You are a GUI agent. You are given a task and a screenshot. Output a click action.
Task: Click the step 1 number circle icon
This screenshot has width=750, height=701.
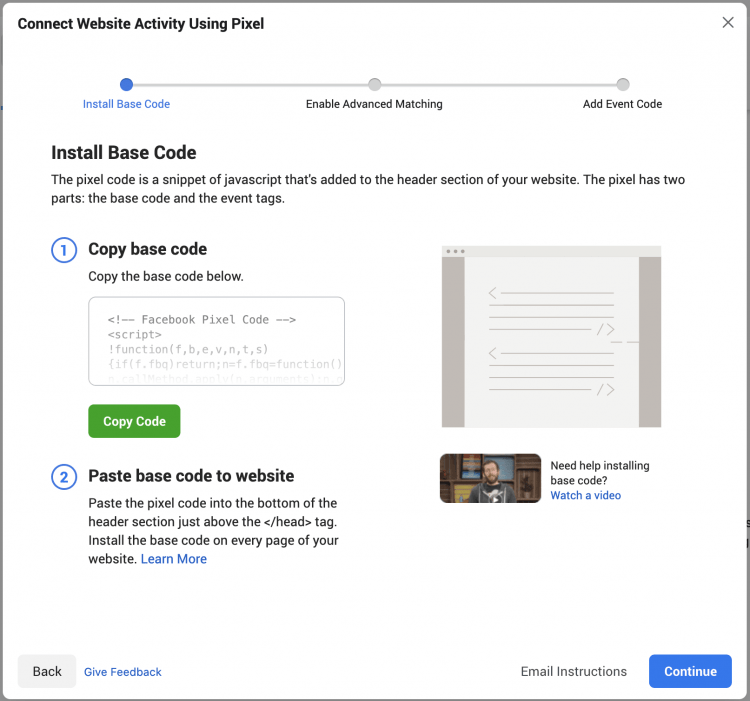(64, 250)
